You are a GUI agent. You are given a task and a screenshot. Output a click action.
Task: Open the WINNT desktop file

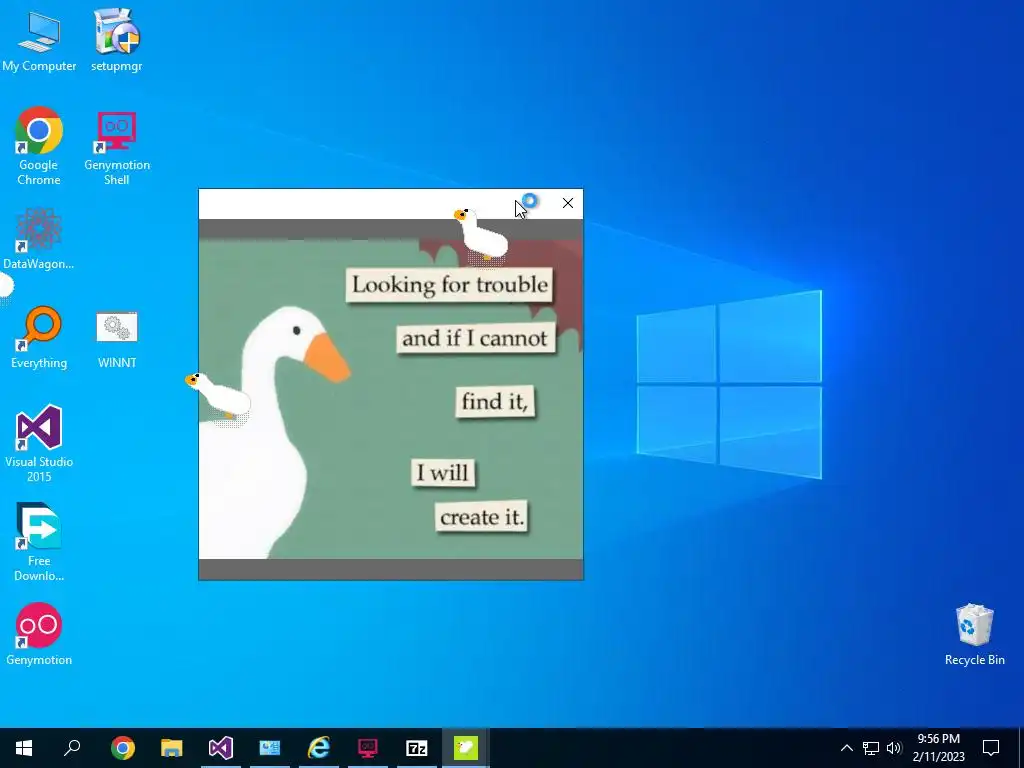(117, 340)
